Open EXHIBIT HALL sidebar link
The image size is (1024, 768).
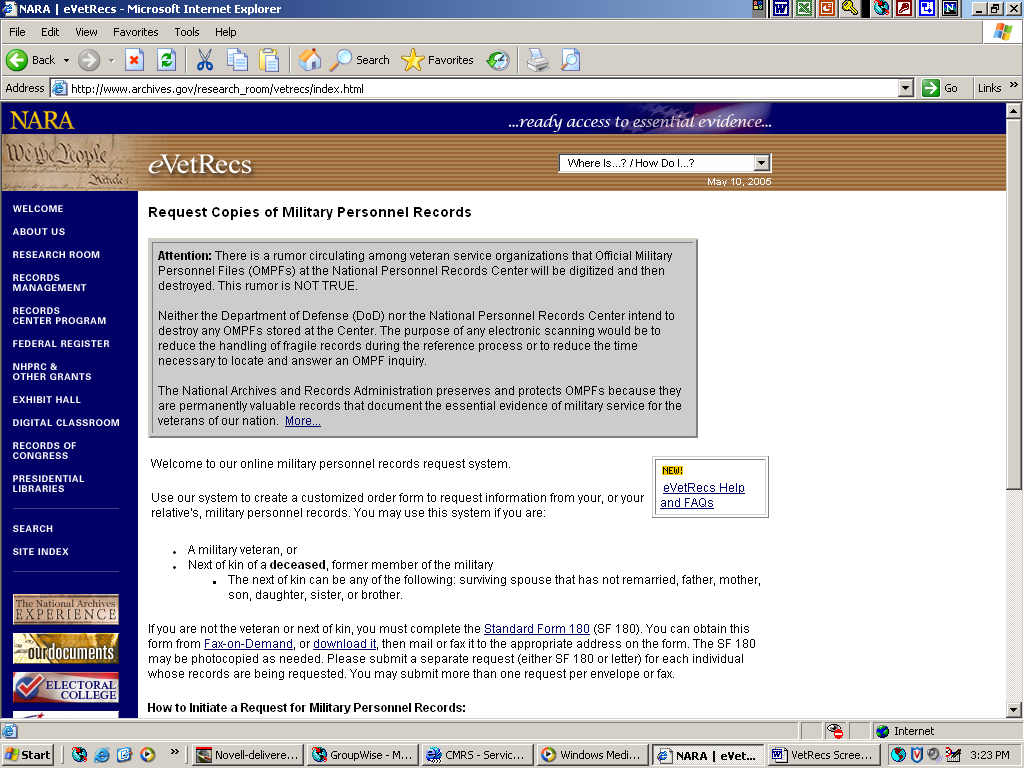click(46, 400)
